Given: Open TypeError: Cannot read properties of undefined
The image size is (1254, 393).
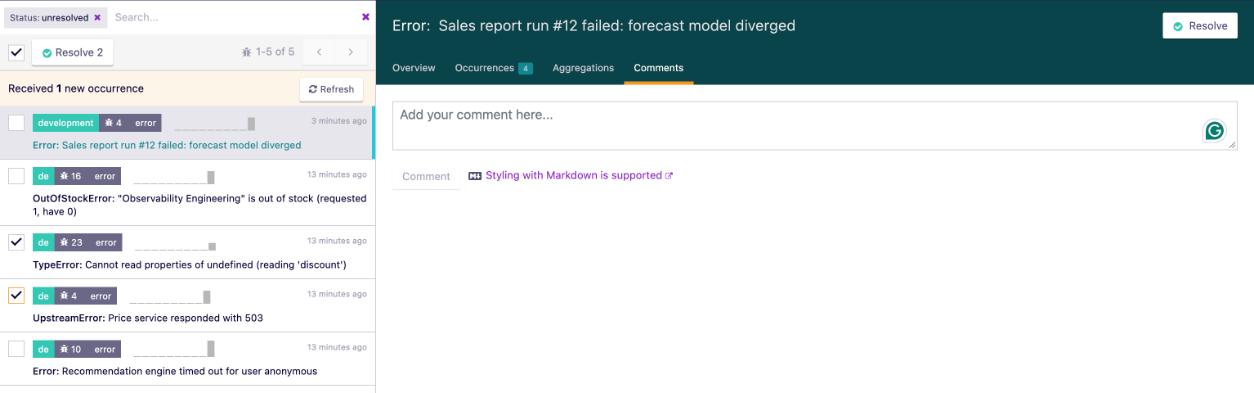Looking at the screenshot, I should click(190, 265).
